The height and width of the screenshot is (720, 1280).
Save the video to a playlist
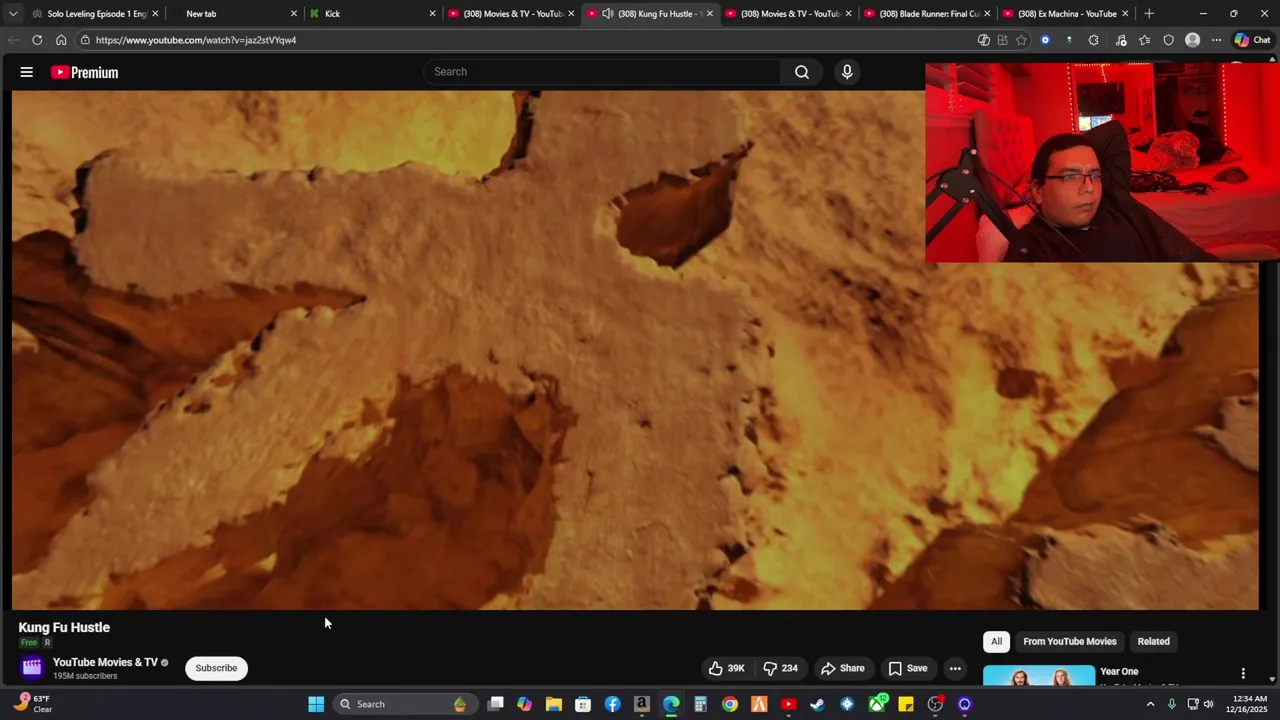pos(908,668)
